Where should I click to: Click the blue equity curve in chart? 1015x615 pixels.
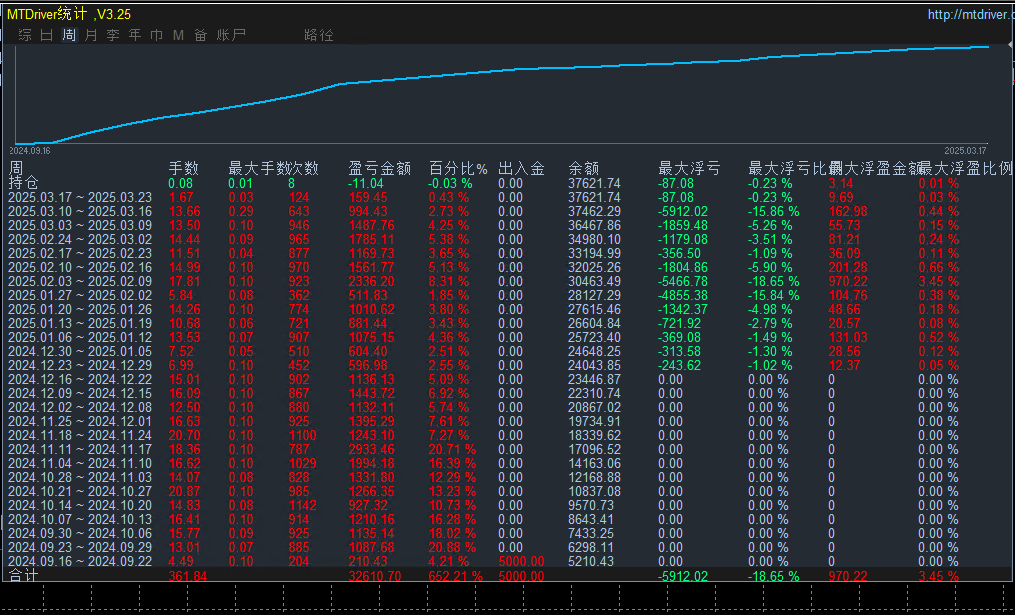click(500, 72)
